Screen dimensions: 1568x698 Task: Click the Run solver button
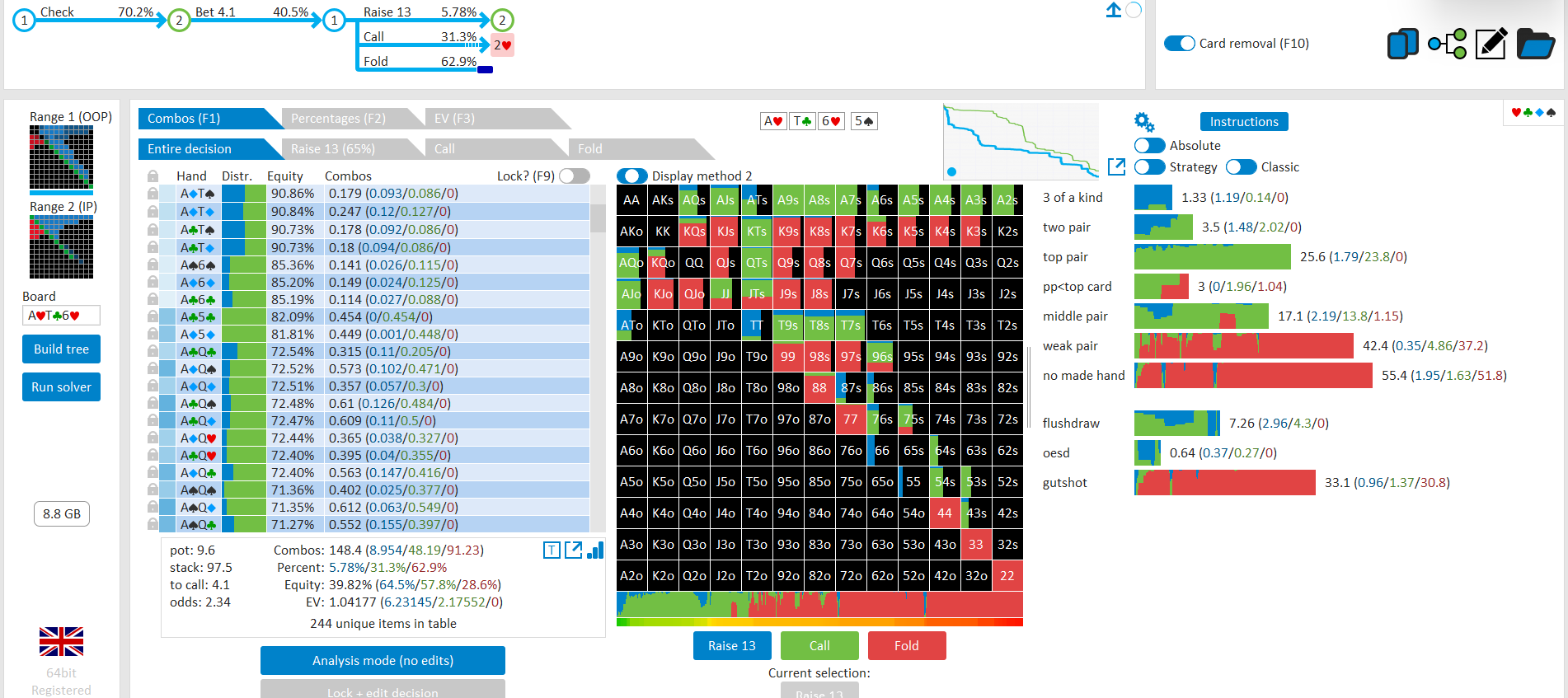click(61, 387)
